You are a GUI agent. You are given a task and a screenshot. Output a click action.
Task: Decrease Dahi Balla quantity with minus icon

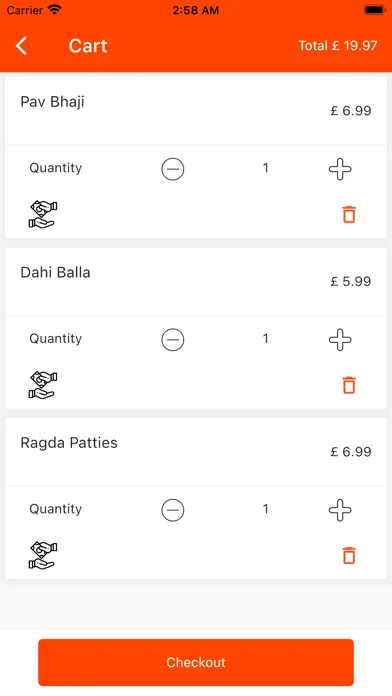click(173, 340)
